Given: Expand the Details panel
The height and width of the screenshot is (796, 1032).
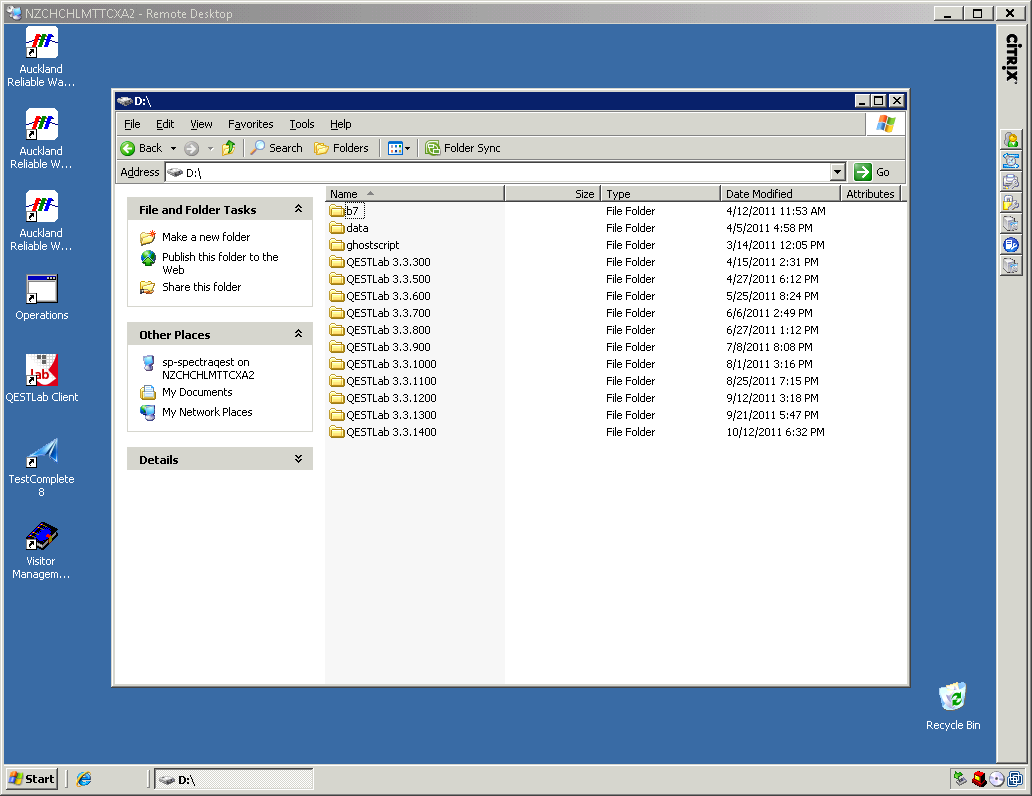Looking at the screenshot, I should (x=298, y=459).
